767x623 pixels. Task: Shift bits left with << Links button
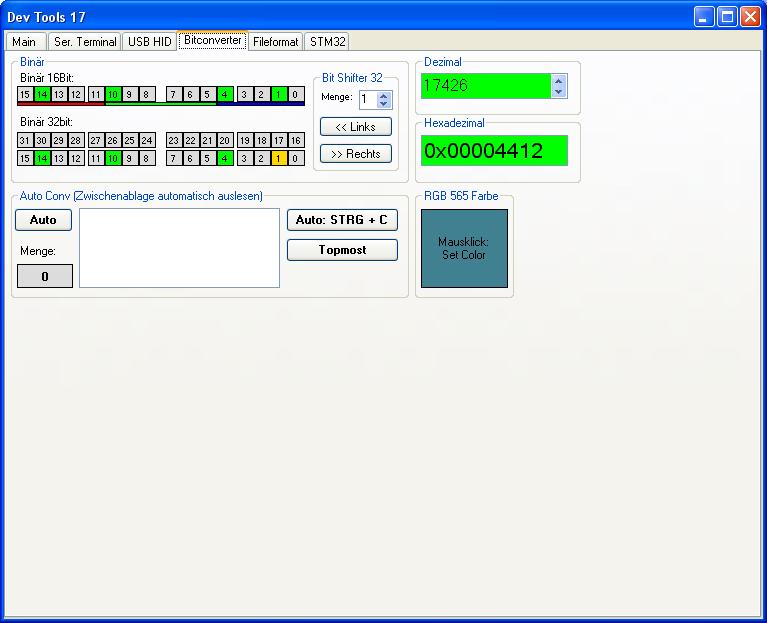(x=355, y=127)
